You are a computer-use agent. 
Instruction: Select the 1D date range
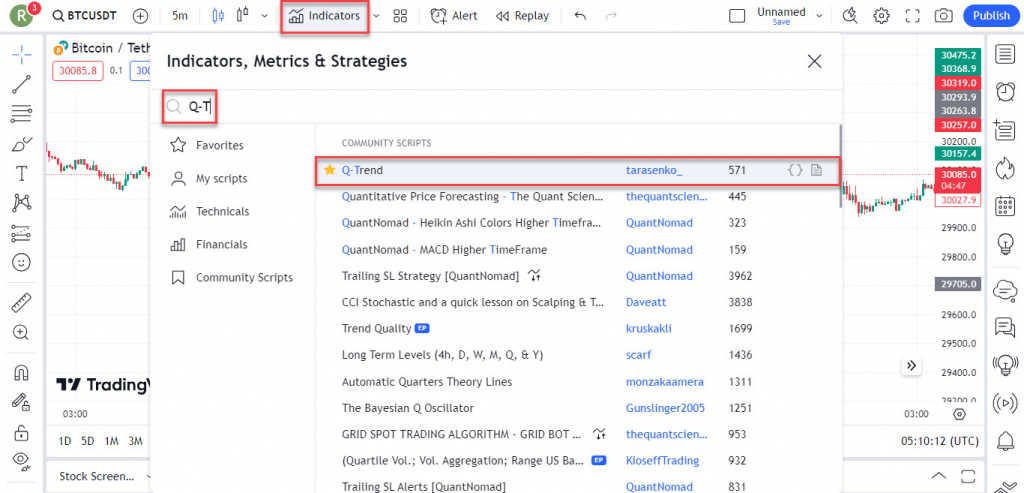coord(65,441)
